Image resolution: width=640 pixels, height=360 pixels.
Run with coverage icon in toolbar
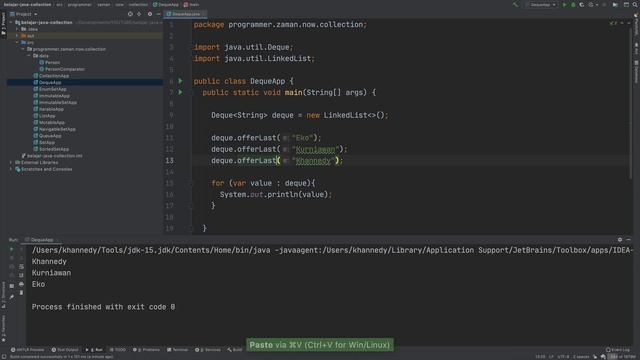click(582, 4)
